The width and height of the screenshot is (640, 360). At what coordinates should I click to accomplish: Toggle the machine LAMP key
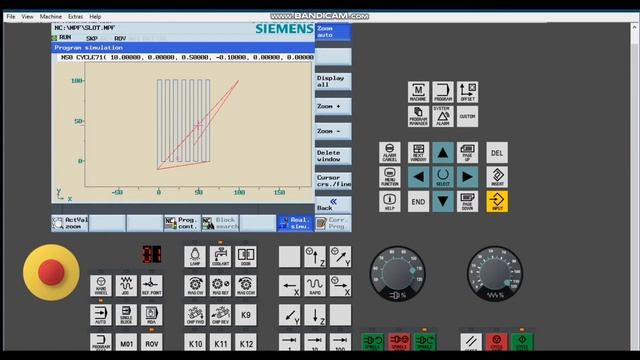[x=195, y=256]
